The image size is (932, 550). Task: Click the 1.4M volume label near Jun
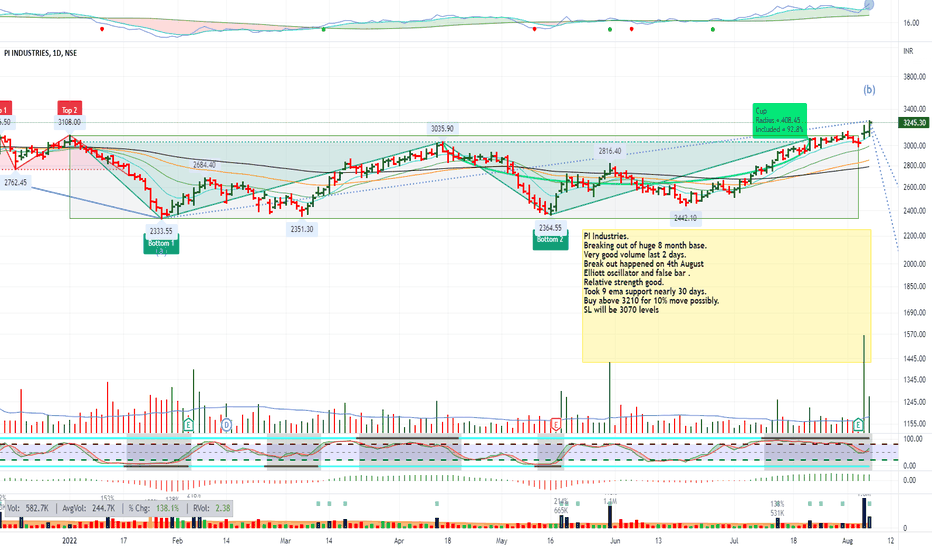610,502
